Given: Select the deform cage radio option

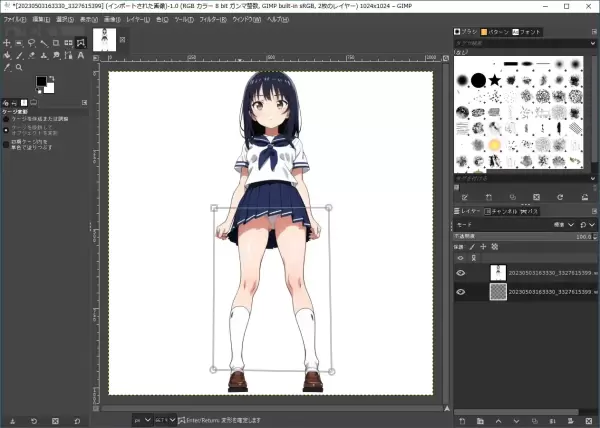Looking at the screenshot, I should pos(6,130).
